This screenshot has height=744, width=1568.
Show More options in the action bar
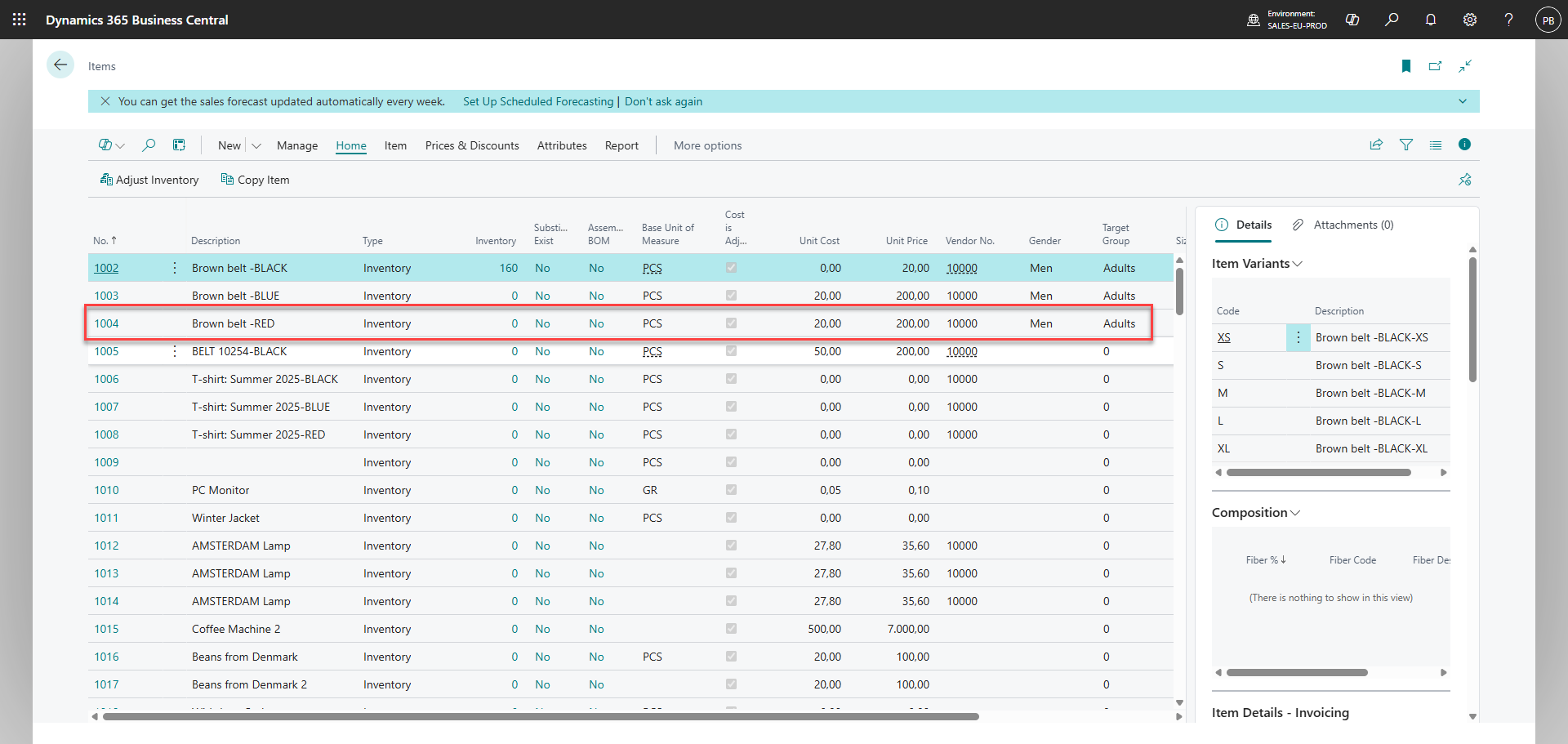coord(708,145)
